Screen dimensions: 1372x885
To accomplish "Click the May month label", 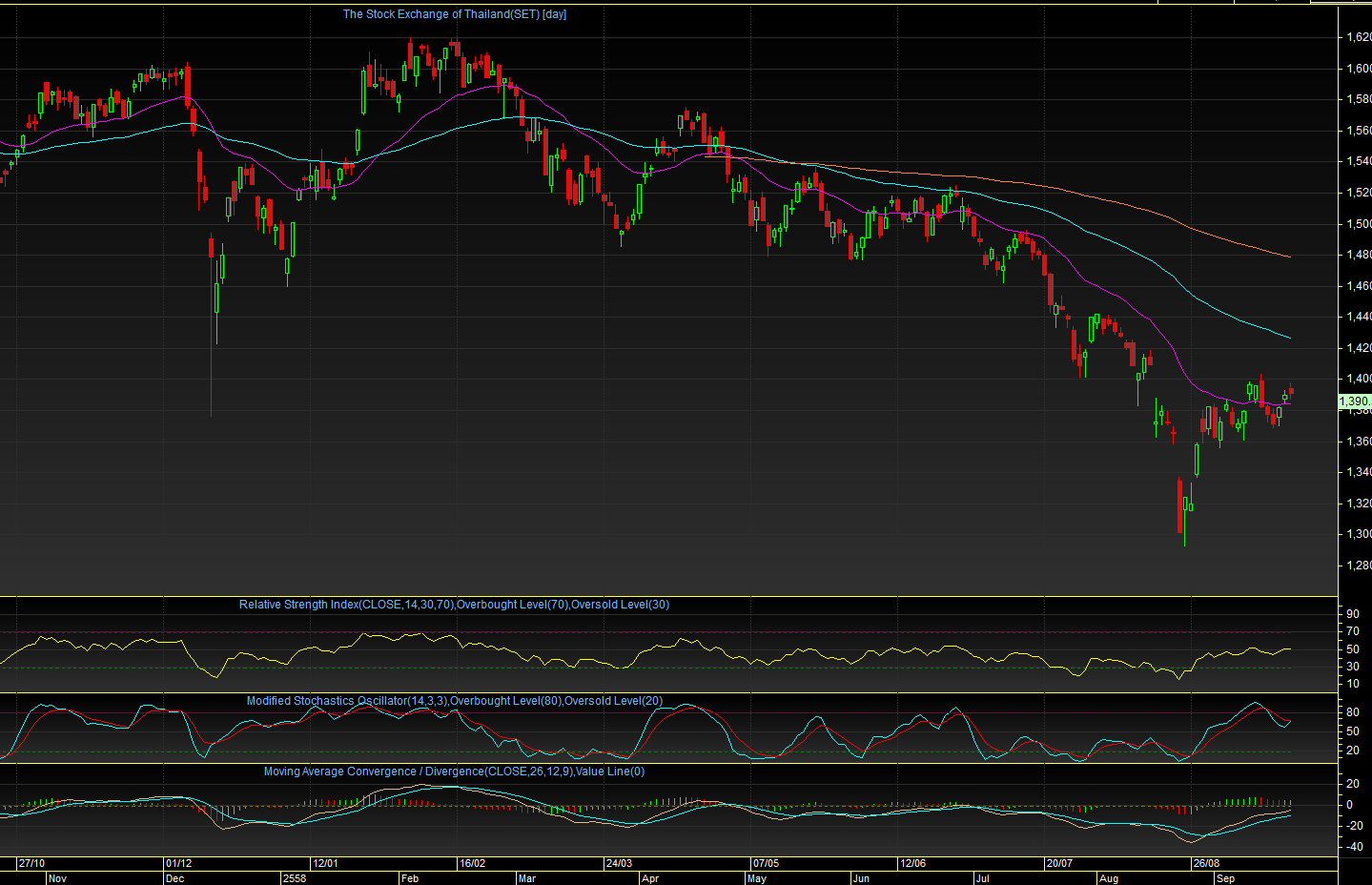I will click(757, 878).
